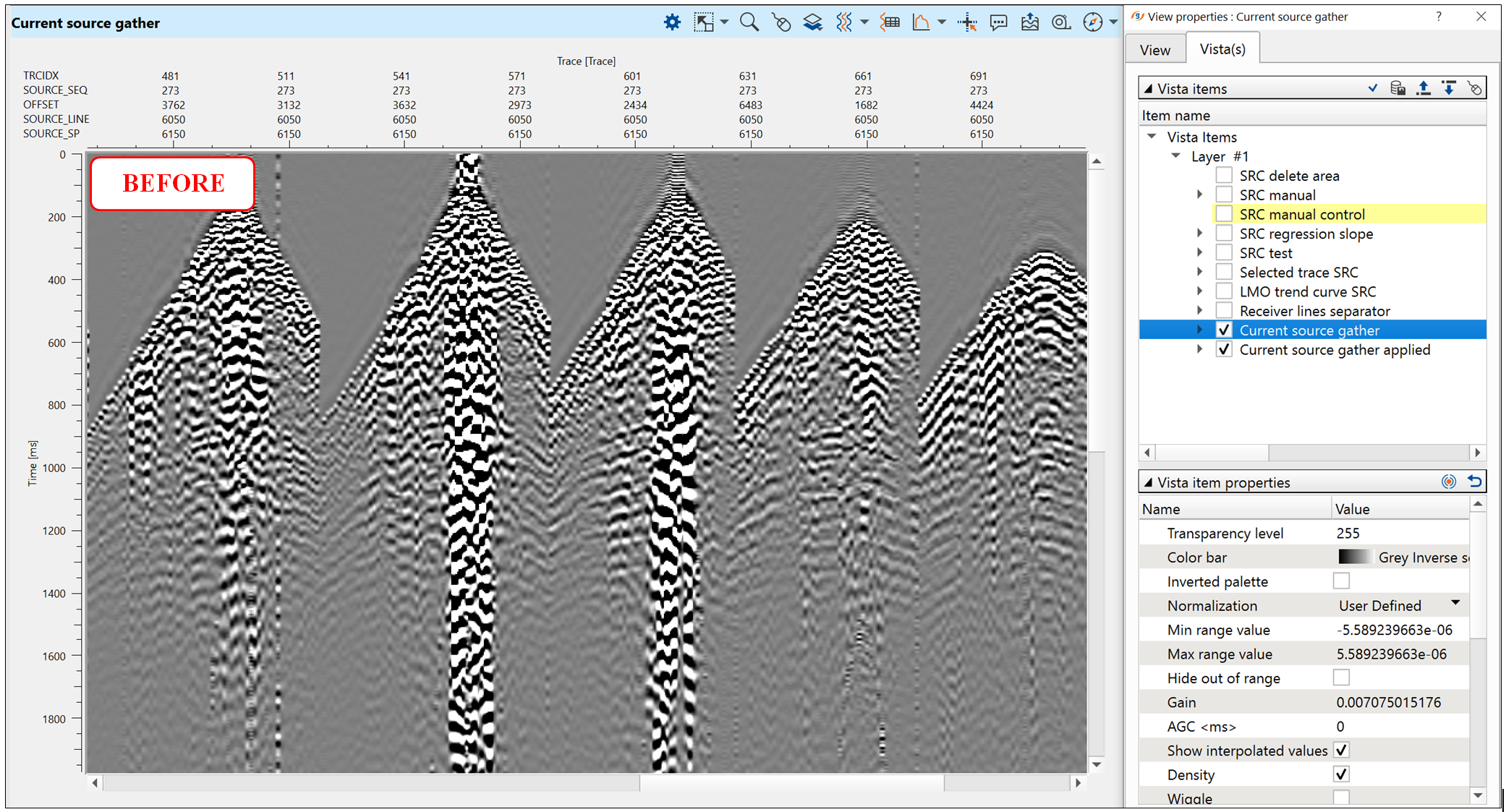The image size is (1506, 812).
Task: Click the export image icon
Action: [1030, 22]
